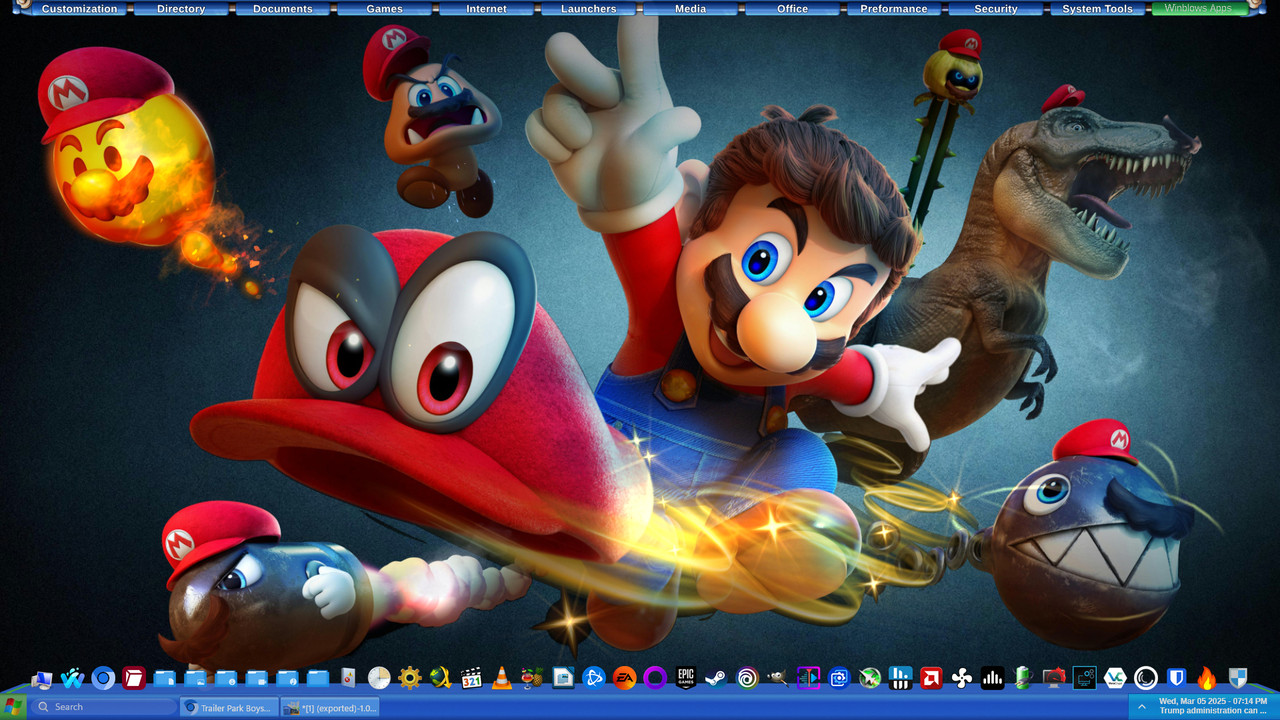Launch Media Player Classic 321 icon
Screen dimensions: 1280x720
pos(471,679)
